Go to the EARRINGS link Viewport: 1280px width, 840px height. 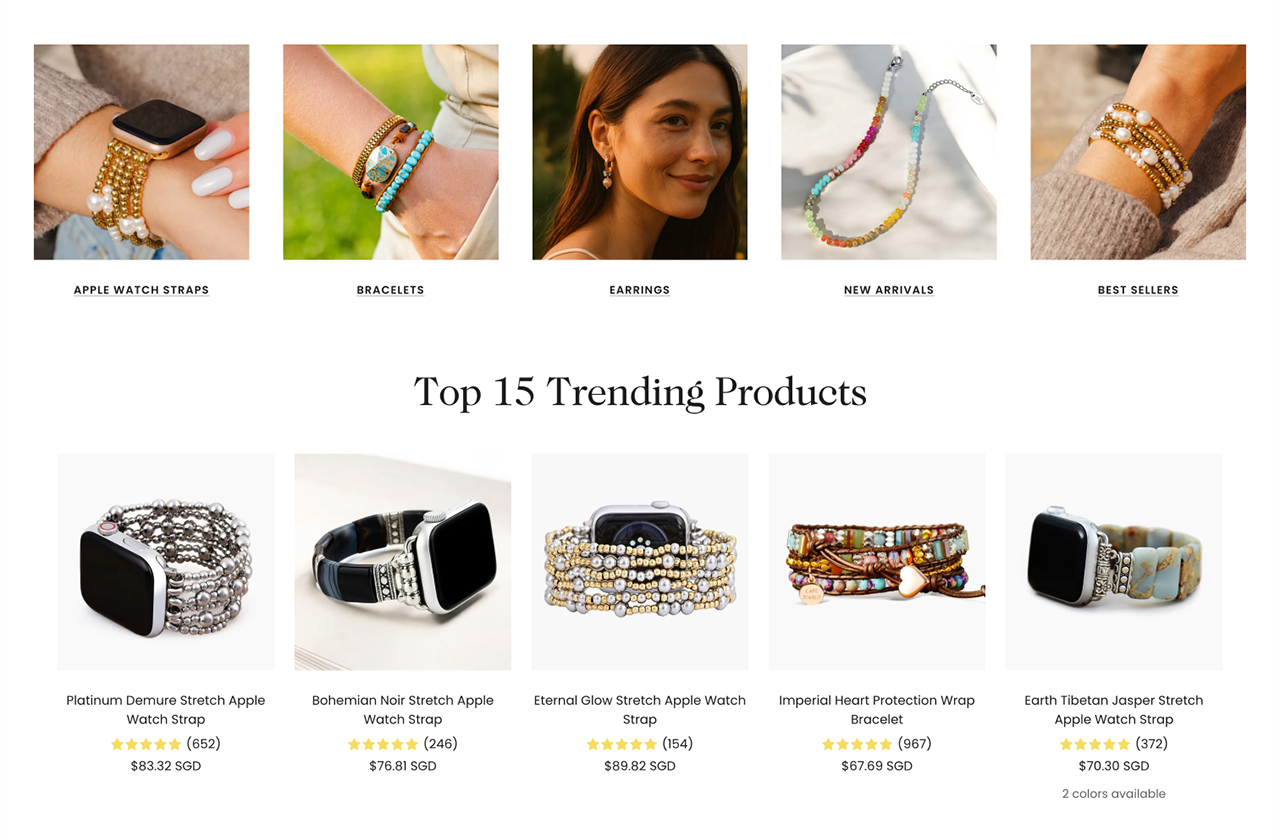pyautogui.click(x=640, y=290)
